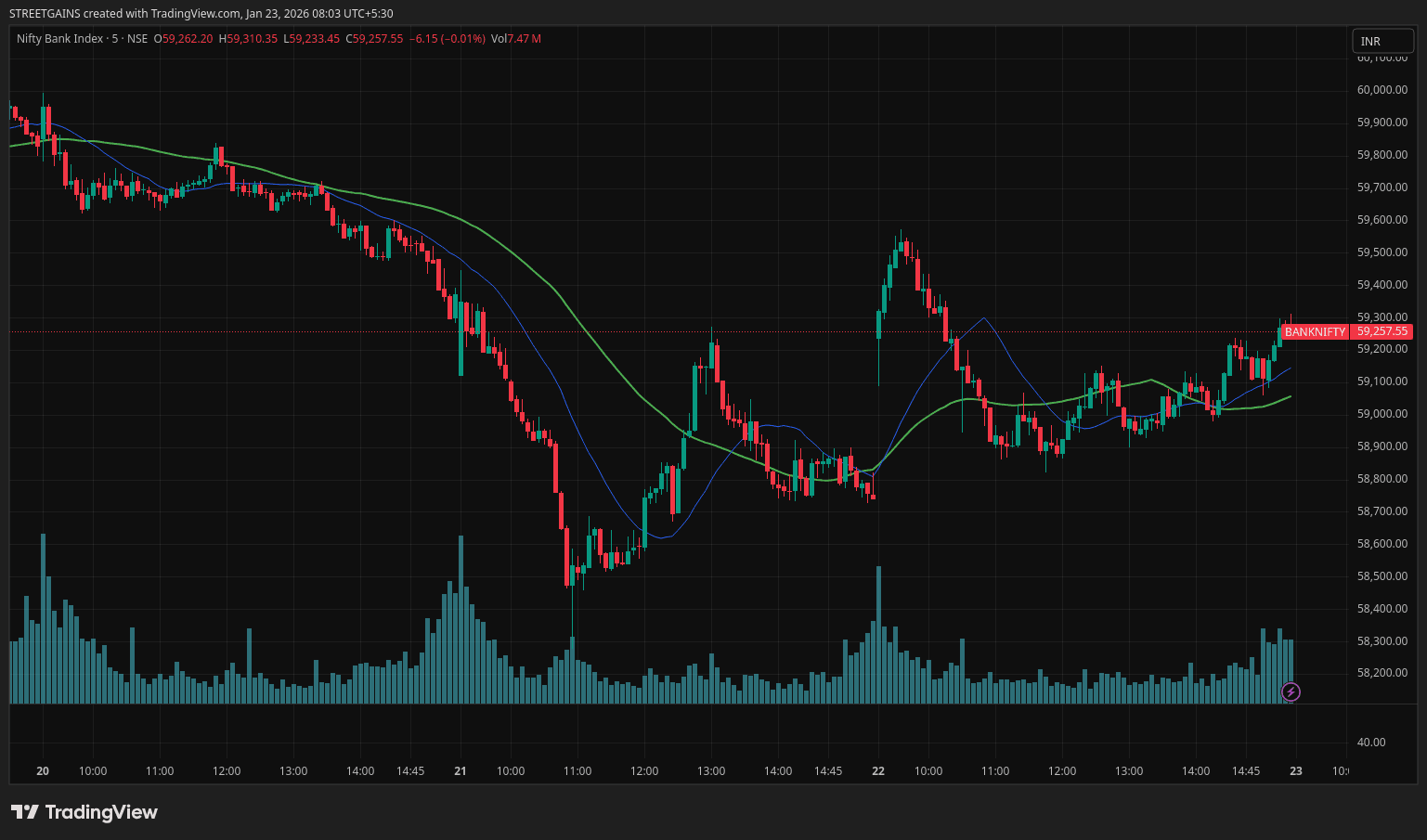Viewport: 1427px width, 840px height.
Task: Click the purple lightning bolt icon
Action: (1291, 691)
